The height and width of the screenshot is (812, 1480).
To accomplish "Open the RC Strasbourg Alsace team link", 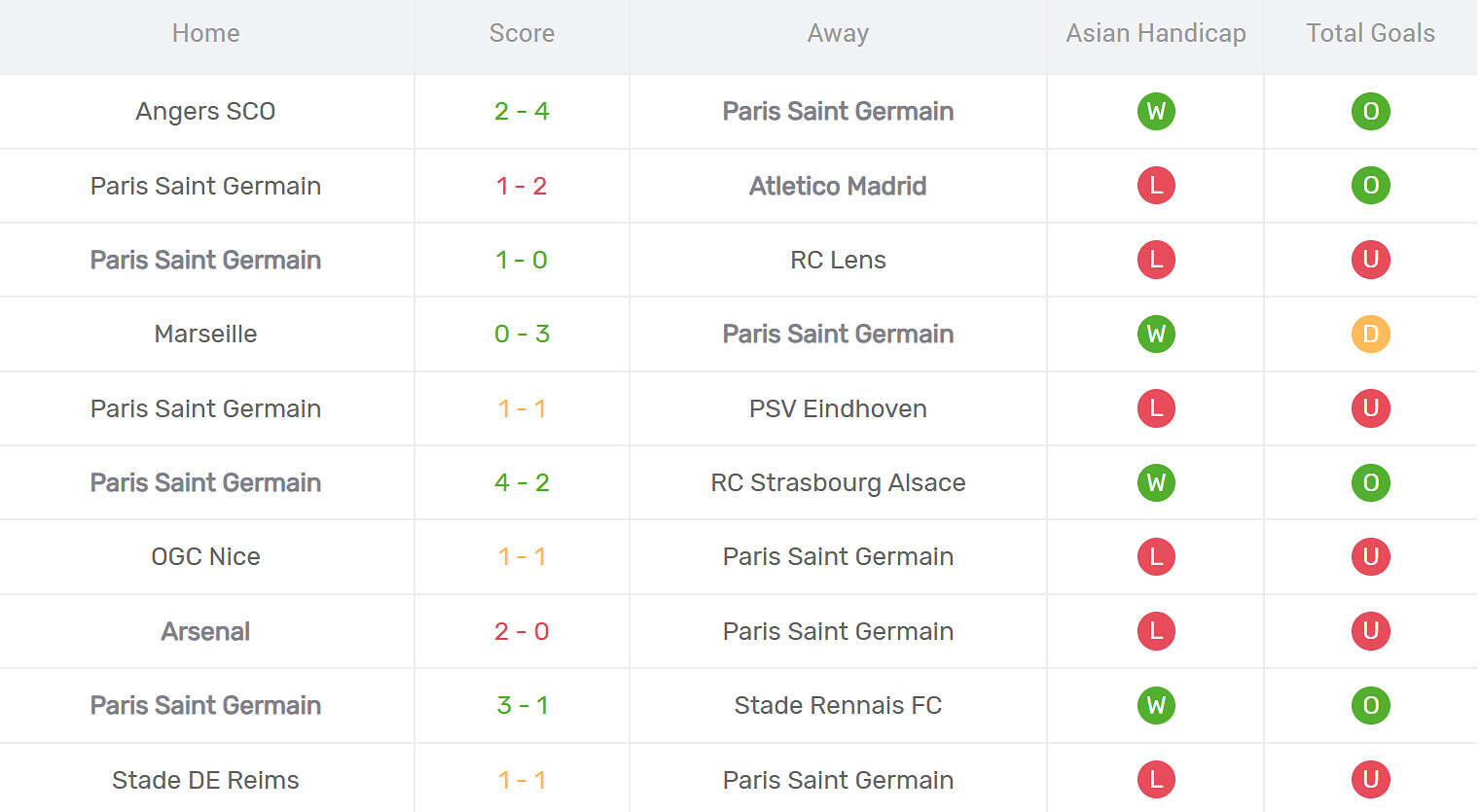I will click(838, 482).
